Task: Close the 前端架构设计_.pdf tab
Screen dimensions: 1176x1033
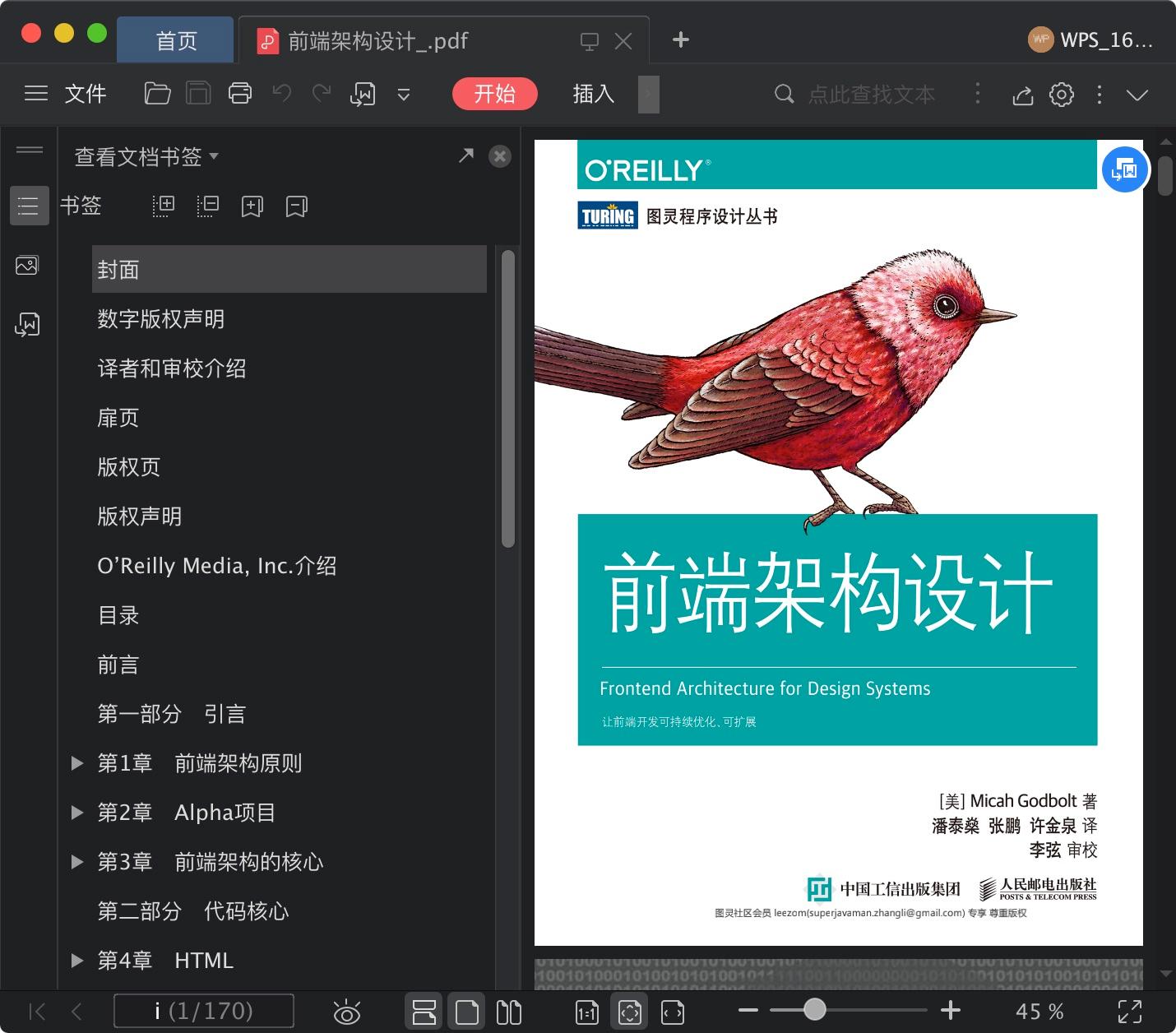Action: [x=624, y=41]
